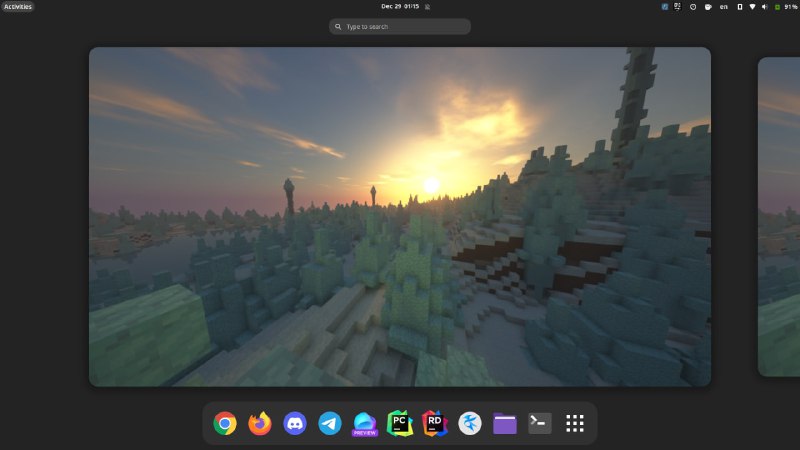This screenshot has width=800, height=450.
Task: Focus the Type to search field
Action: pyautogui.click(x=399, y=27)
